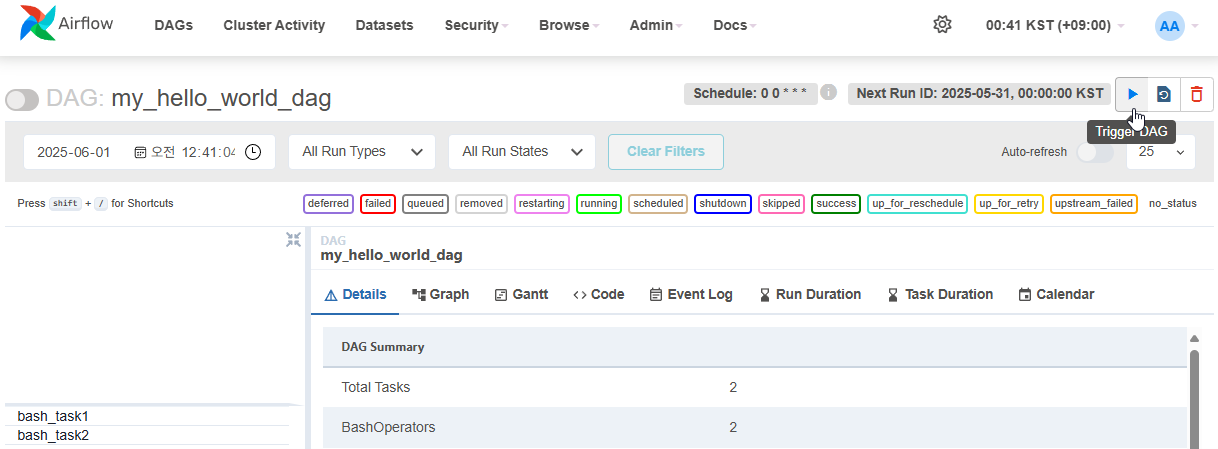The image size is (1218, 449).
Task: Click the settings gear icon in navbar
Action: tap(942, 25)
